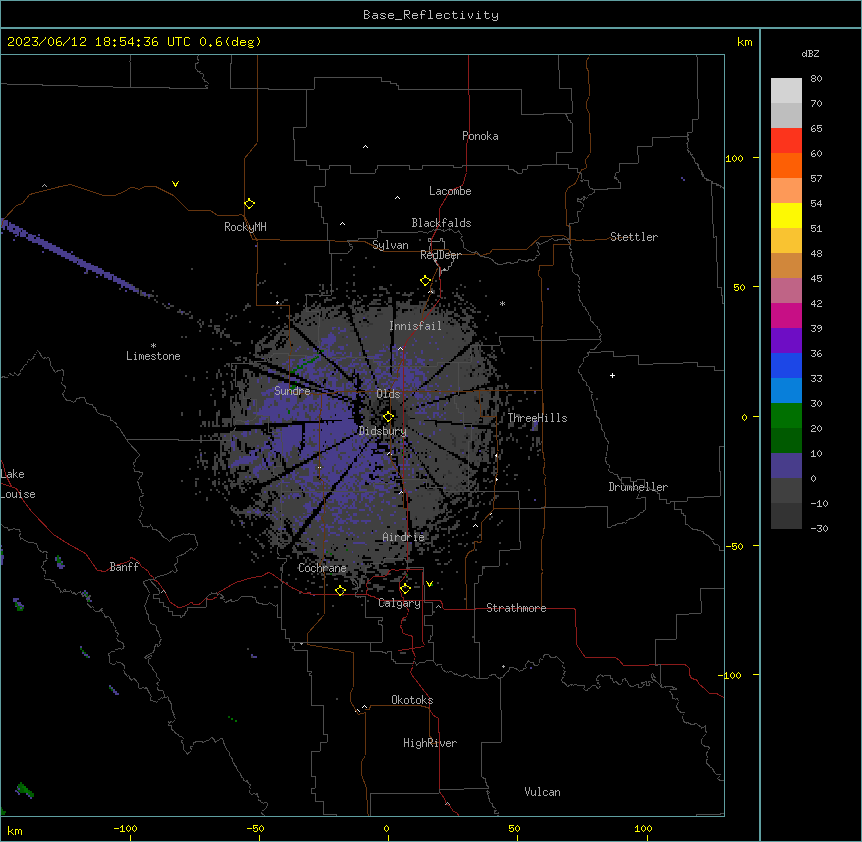Click the Didsbury label
Viewport: 862px width, 842px height.
[383, 431]
